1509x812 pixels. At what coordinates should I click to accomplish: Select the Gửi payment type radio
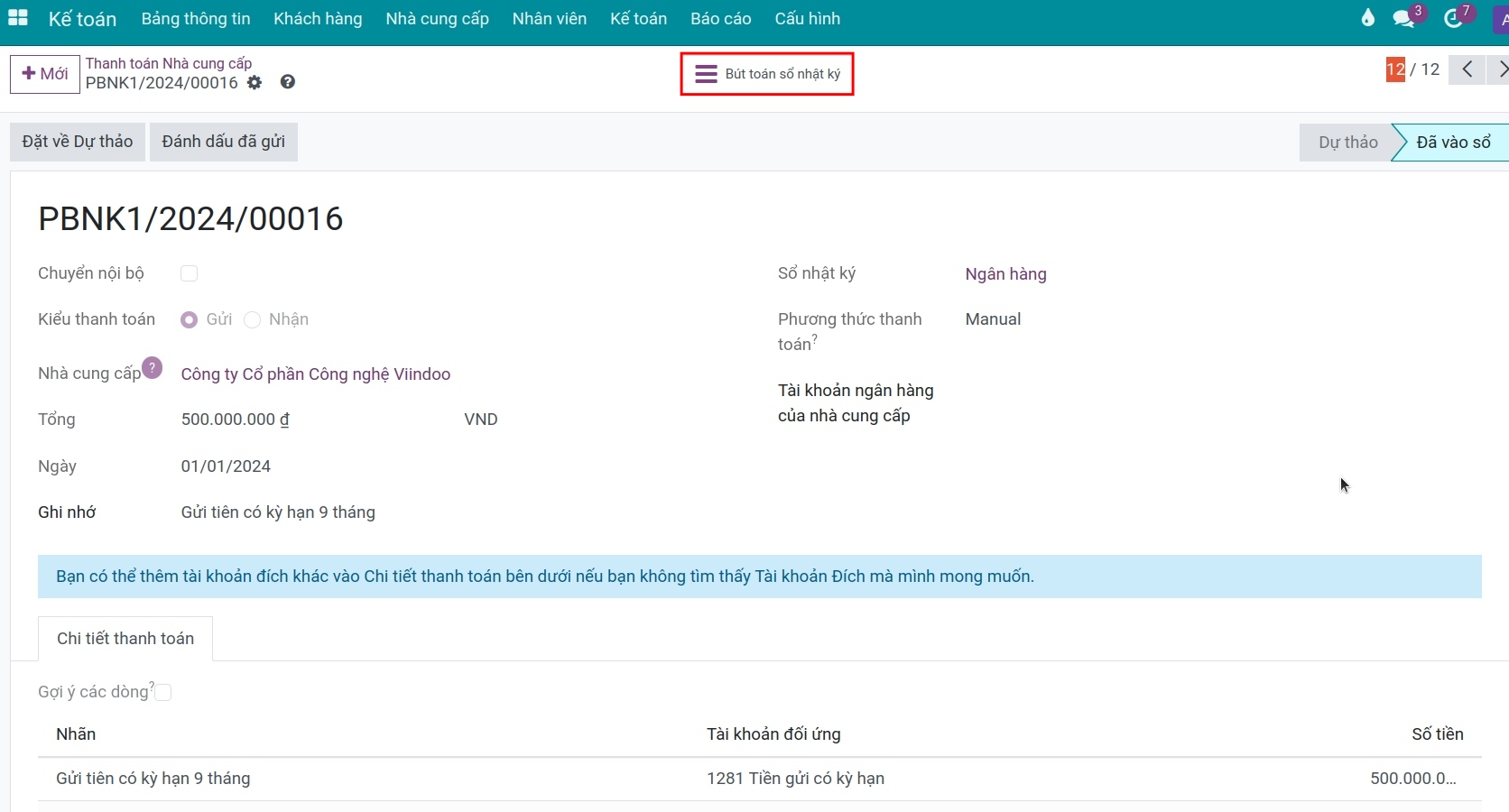tap(190, 320)
